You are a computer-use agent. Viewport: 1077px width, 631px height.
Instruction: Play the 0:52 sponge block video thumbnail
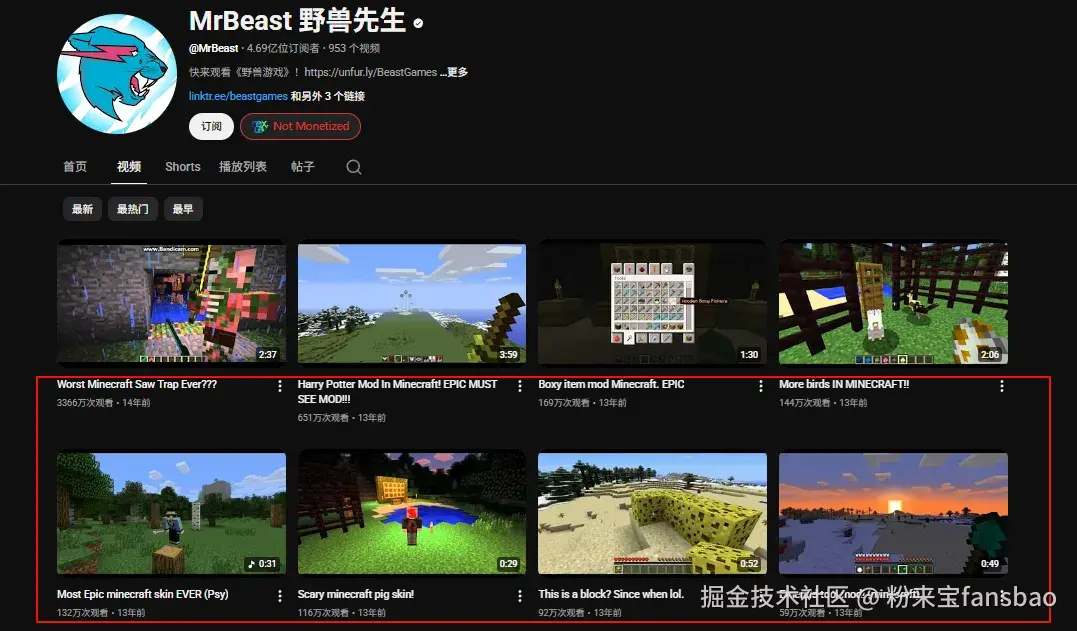tap(652, 513)
